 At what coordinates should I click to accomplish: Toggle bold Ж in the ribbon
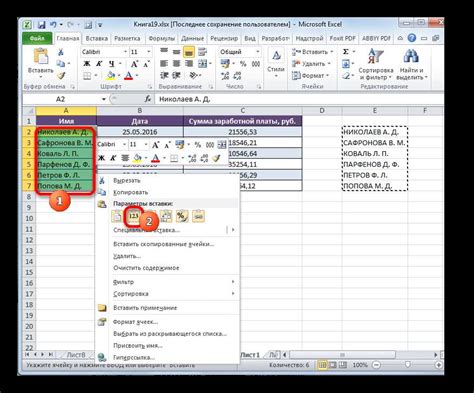coord(87,64)
